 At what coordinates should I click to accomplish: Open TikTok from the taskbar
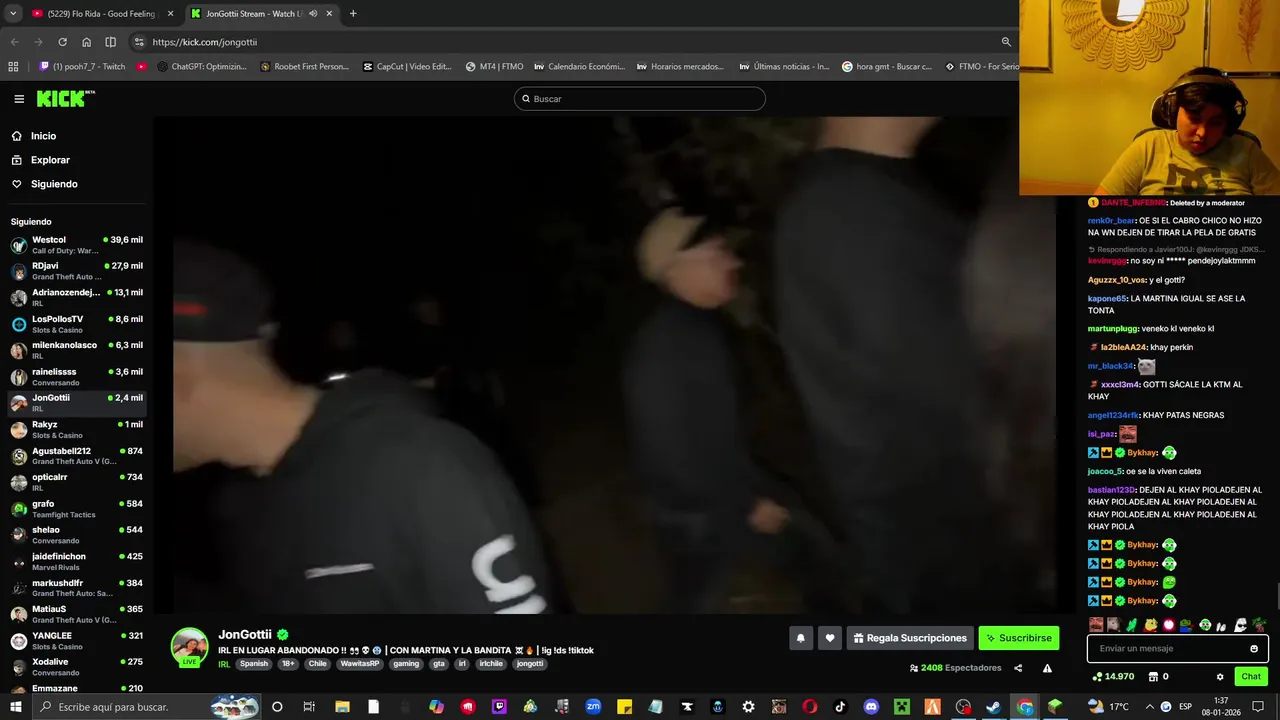(x=840, y=707)
